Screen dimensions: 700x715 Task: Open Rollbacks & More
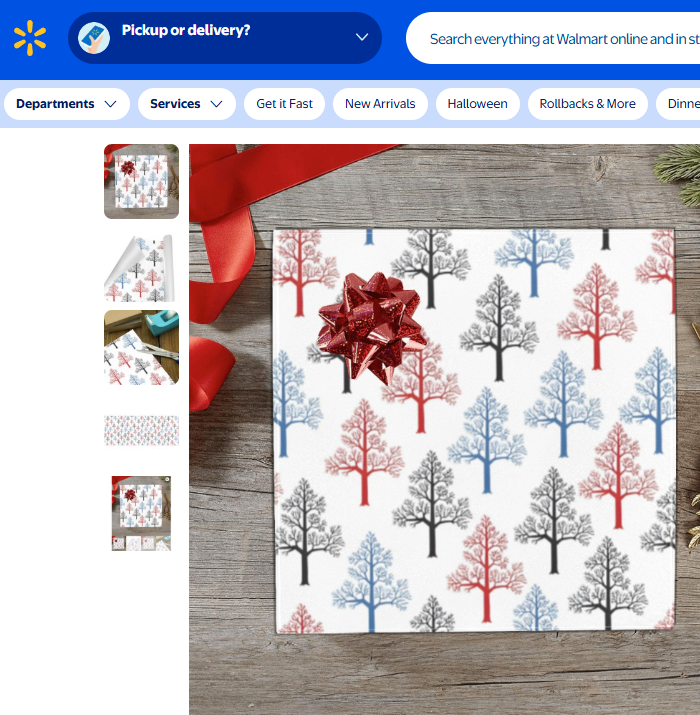[x=588, y=104]
